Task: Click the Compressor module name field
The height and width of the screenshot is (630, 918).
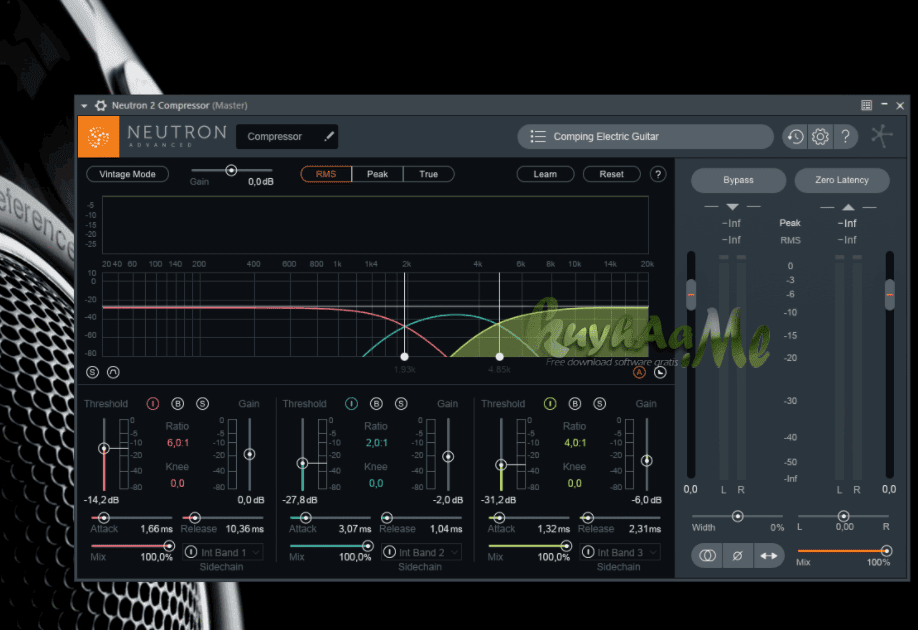Action: 287,136
